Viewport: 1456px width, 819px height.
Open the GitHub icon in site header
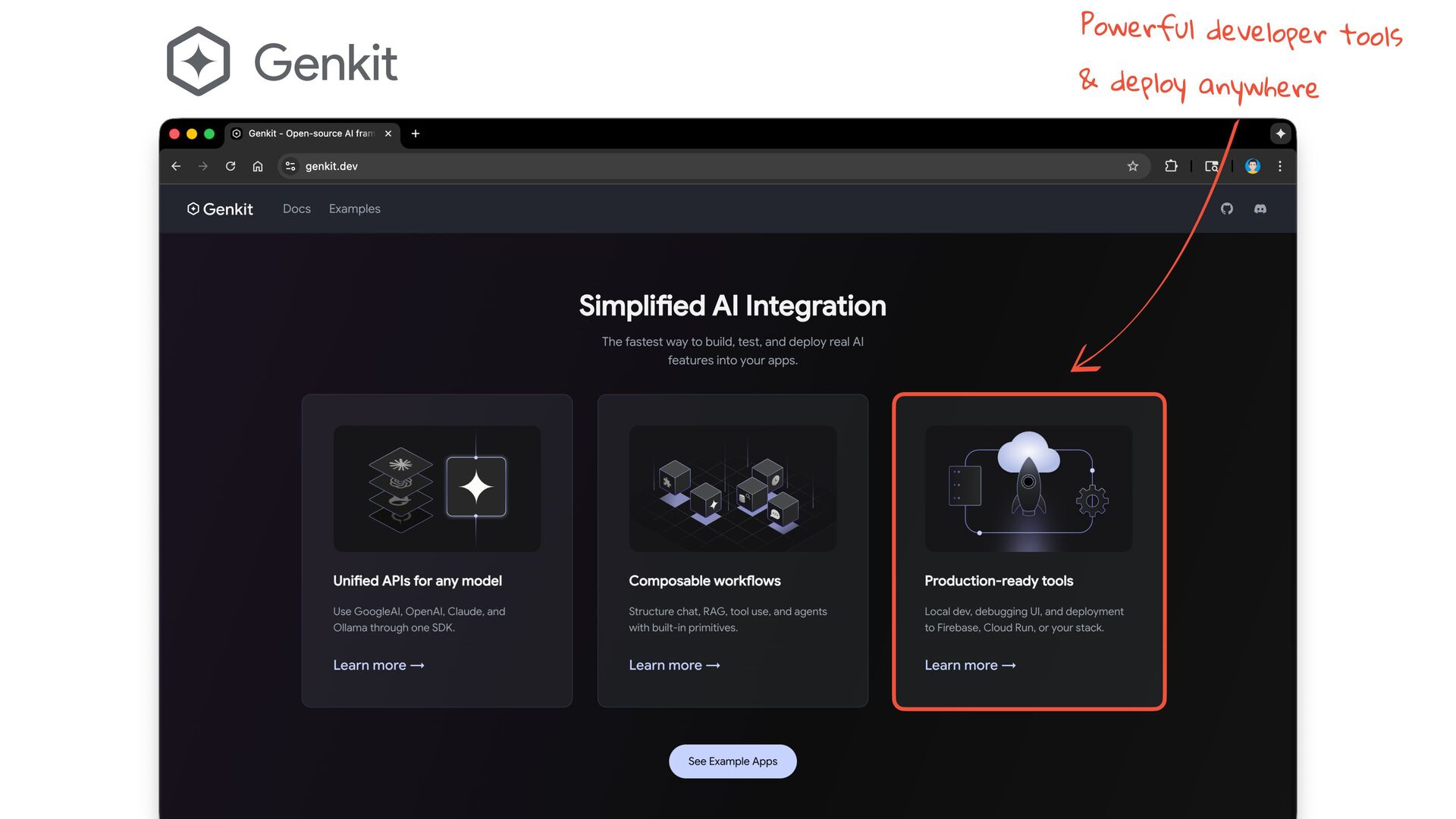(1227, 209)
